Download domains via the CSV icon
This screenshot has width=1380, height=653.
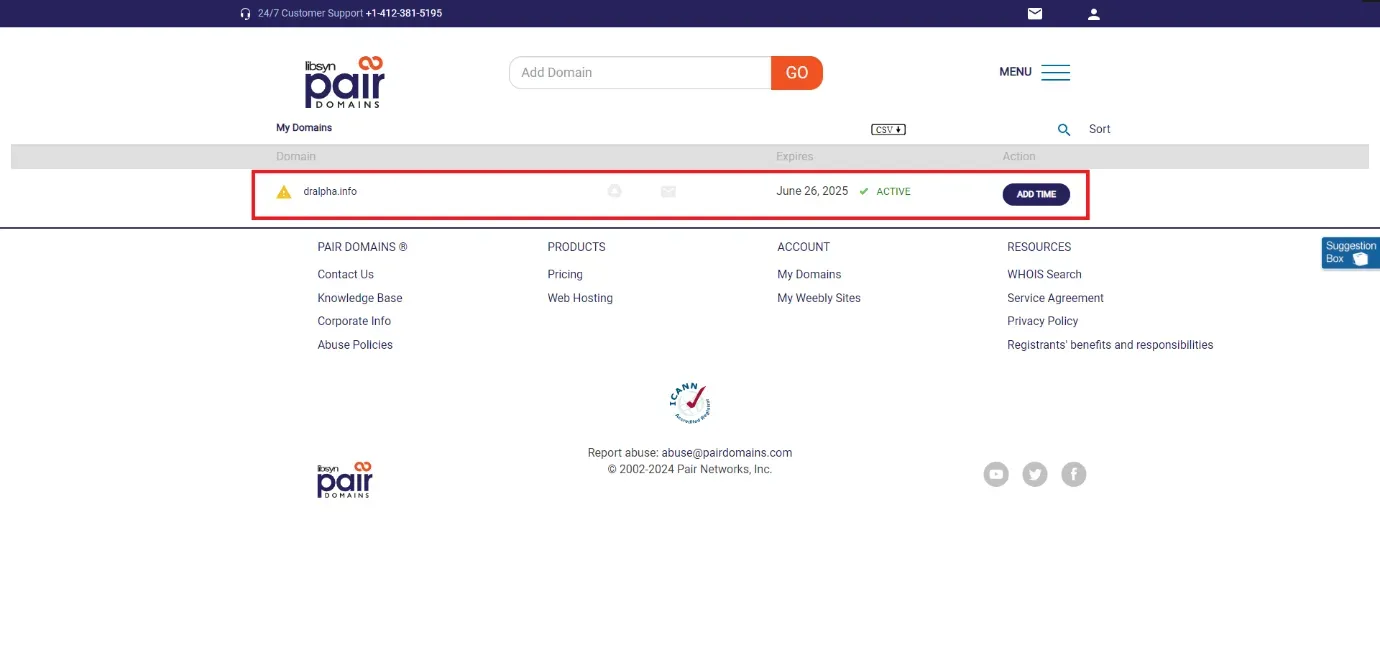point(888,130)
